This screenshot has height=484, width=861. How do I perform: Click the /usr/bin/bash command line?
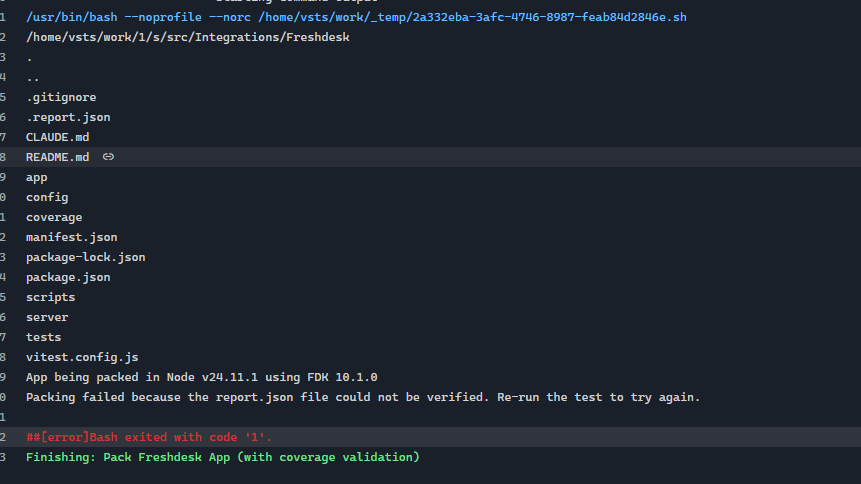(x=356, y=17)
